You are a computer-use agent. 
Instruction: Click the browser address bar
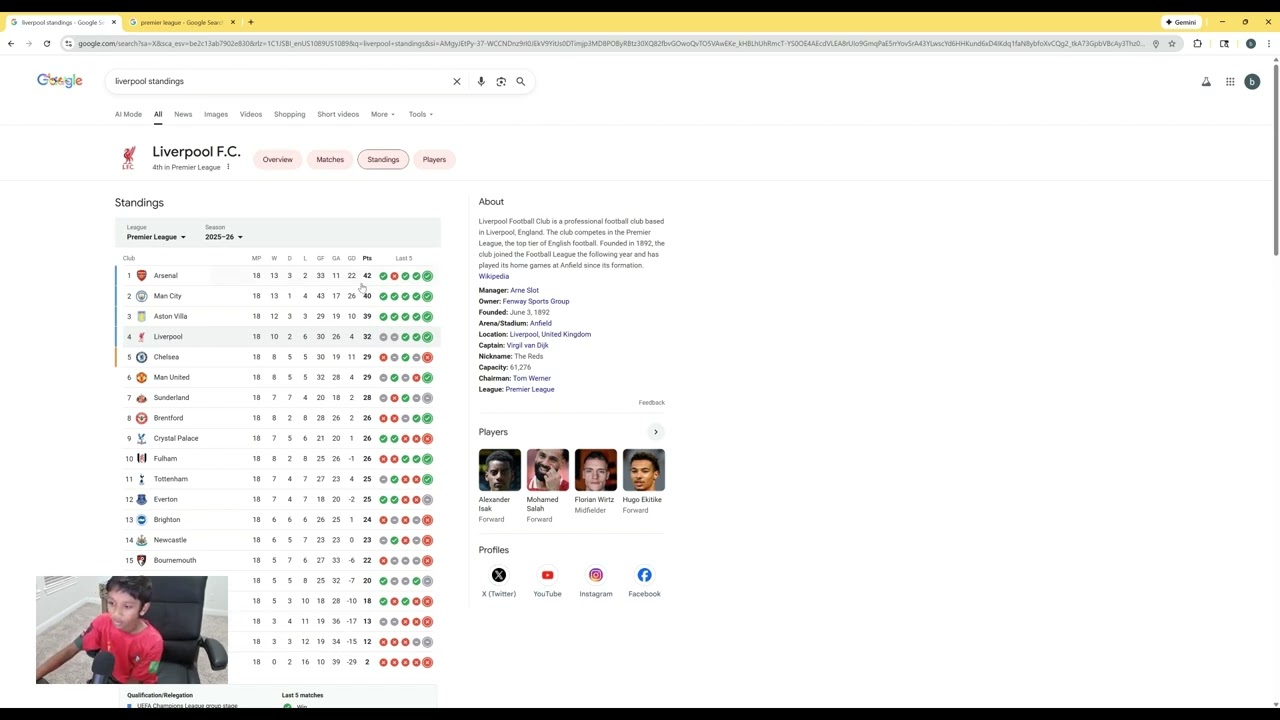(x=610, y=44)
